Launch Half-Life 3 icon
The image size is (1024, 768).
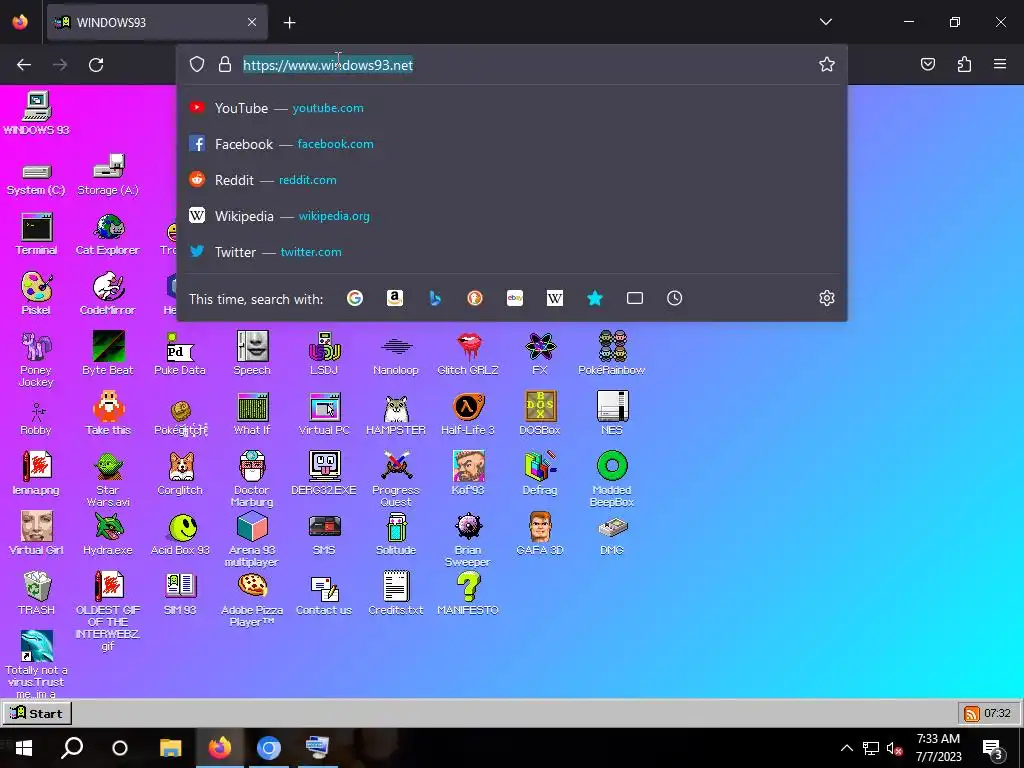[468, 407]
